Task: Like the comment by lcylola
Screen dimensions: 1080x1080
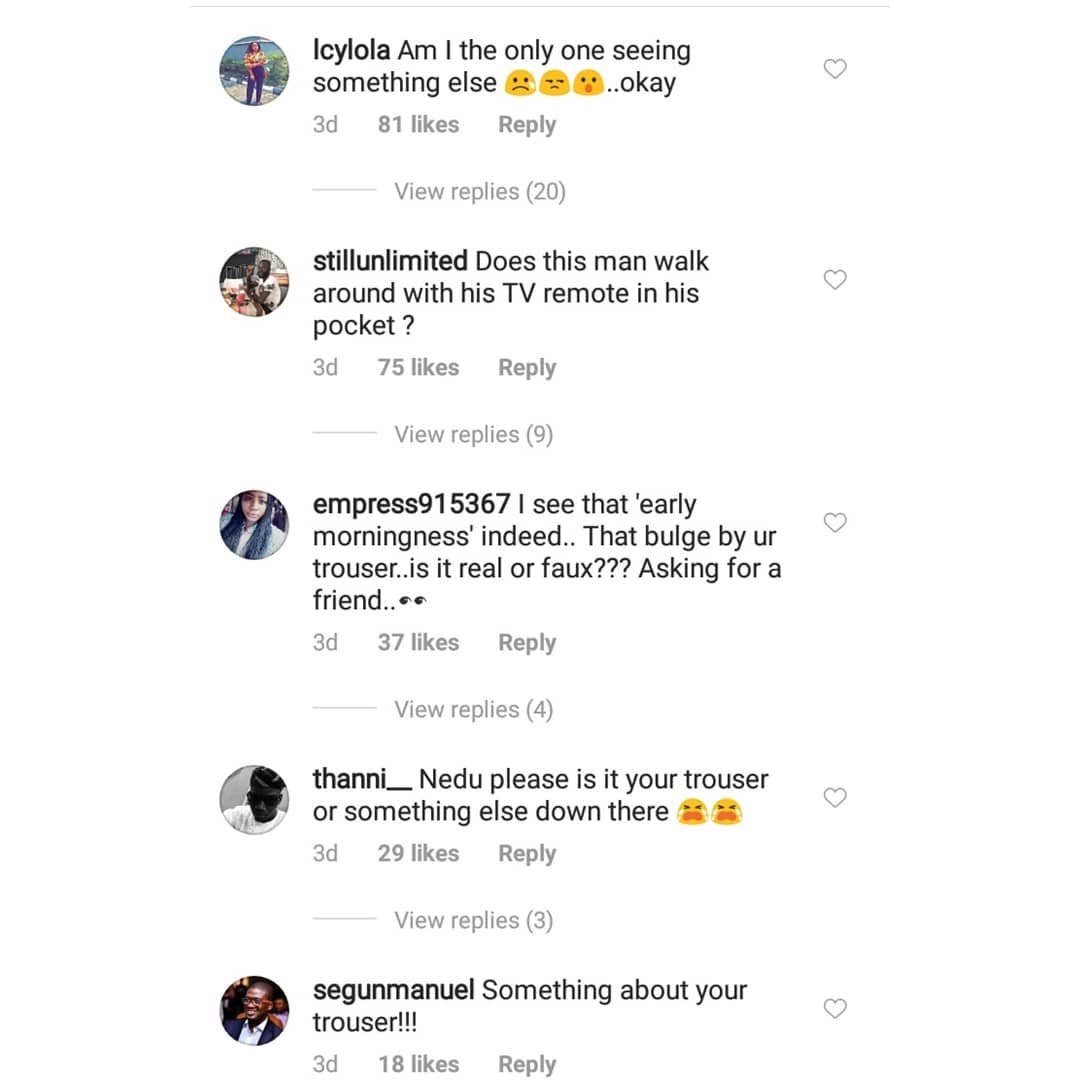Action: tap(834, 69)
